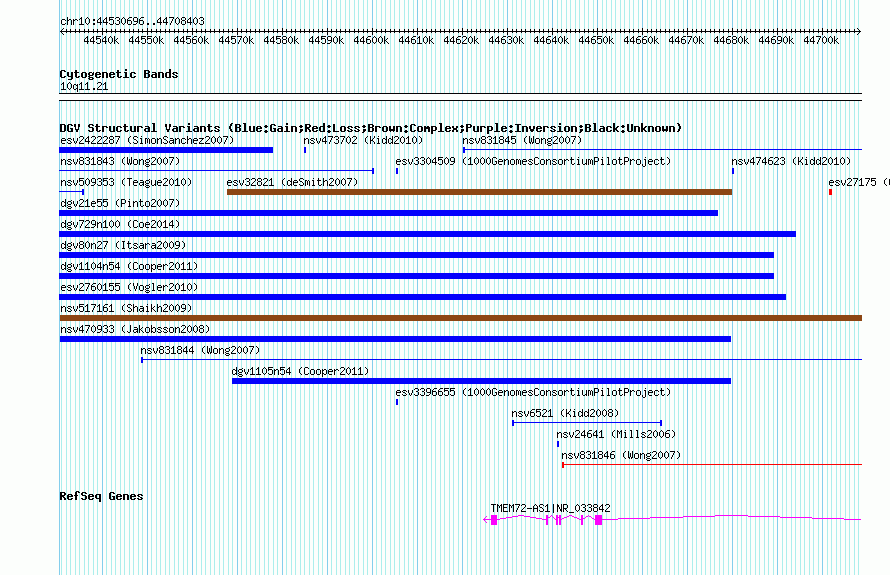The image size is (890, 575).
Task: Click the brown esv32821 (deSmith2007) bar
Action: click(479, 192)
